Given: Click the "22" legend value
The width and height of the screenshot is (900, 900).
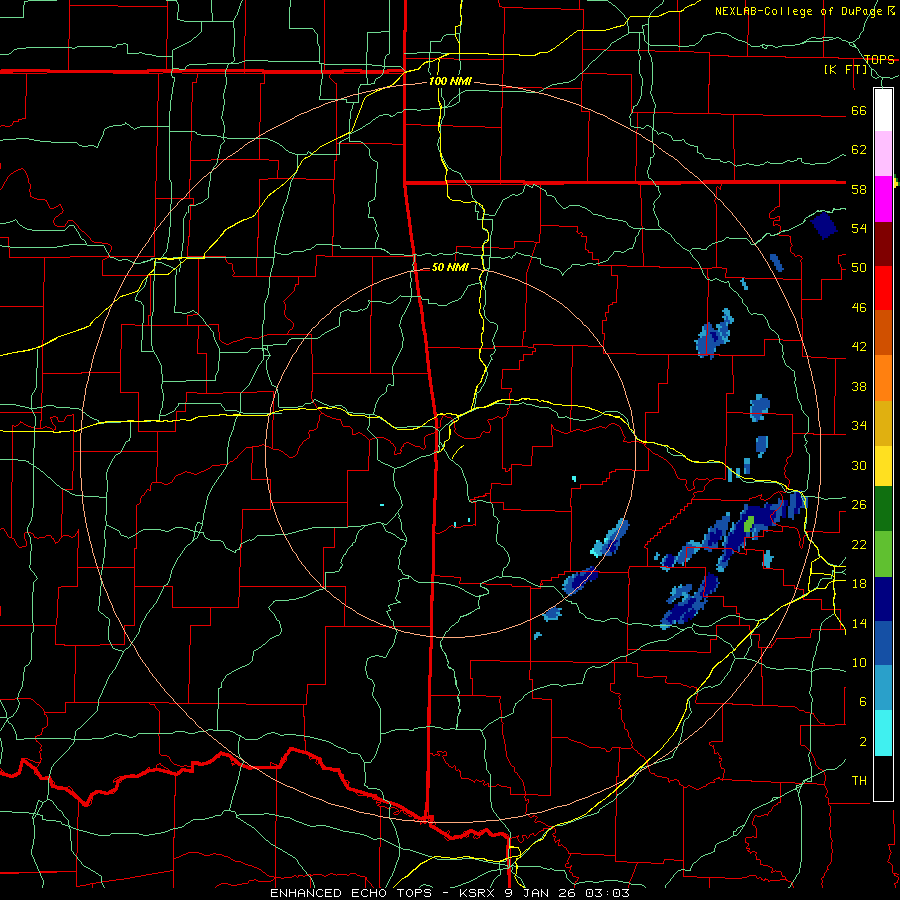Looking at the screenshot, I should point(859,544).
